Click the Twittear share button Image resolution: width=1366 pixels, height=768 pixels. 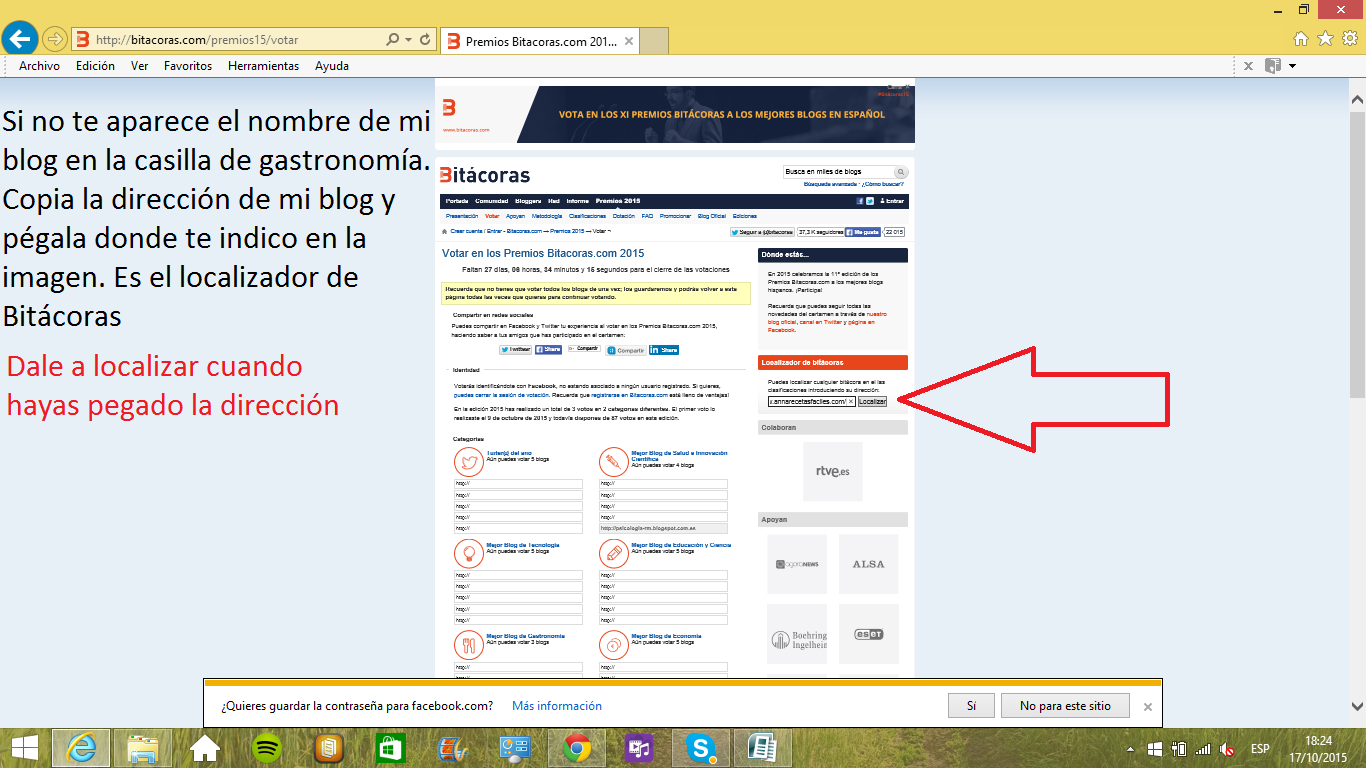tap(516, 350)
